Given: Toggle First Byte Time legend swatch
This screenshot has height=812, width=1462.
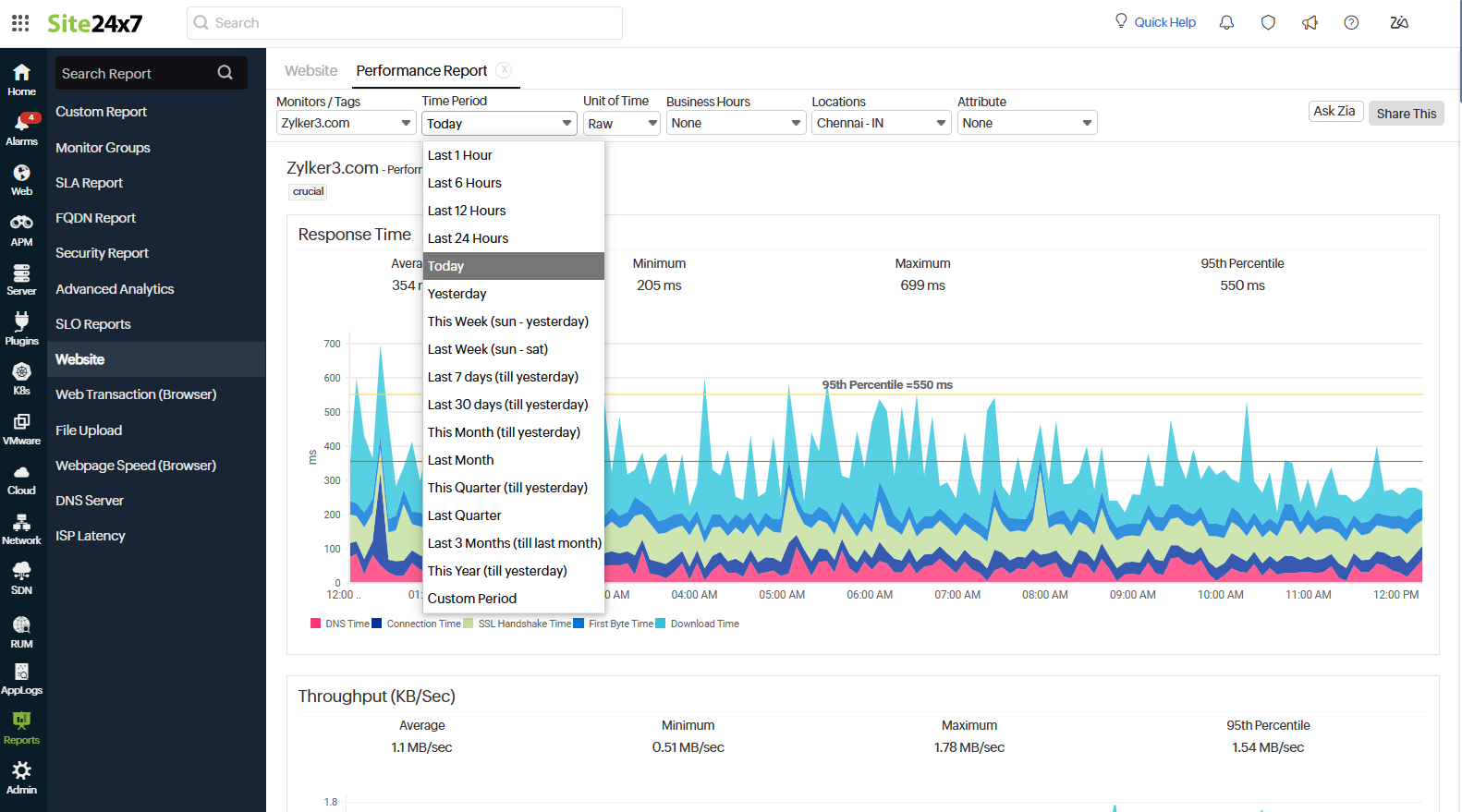Looking at the screenshot, I should [x=579, y=624].
